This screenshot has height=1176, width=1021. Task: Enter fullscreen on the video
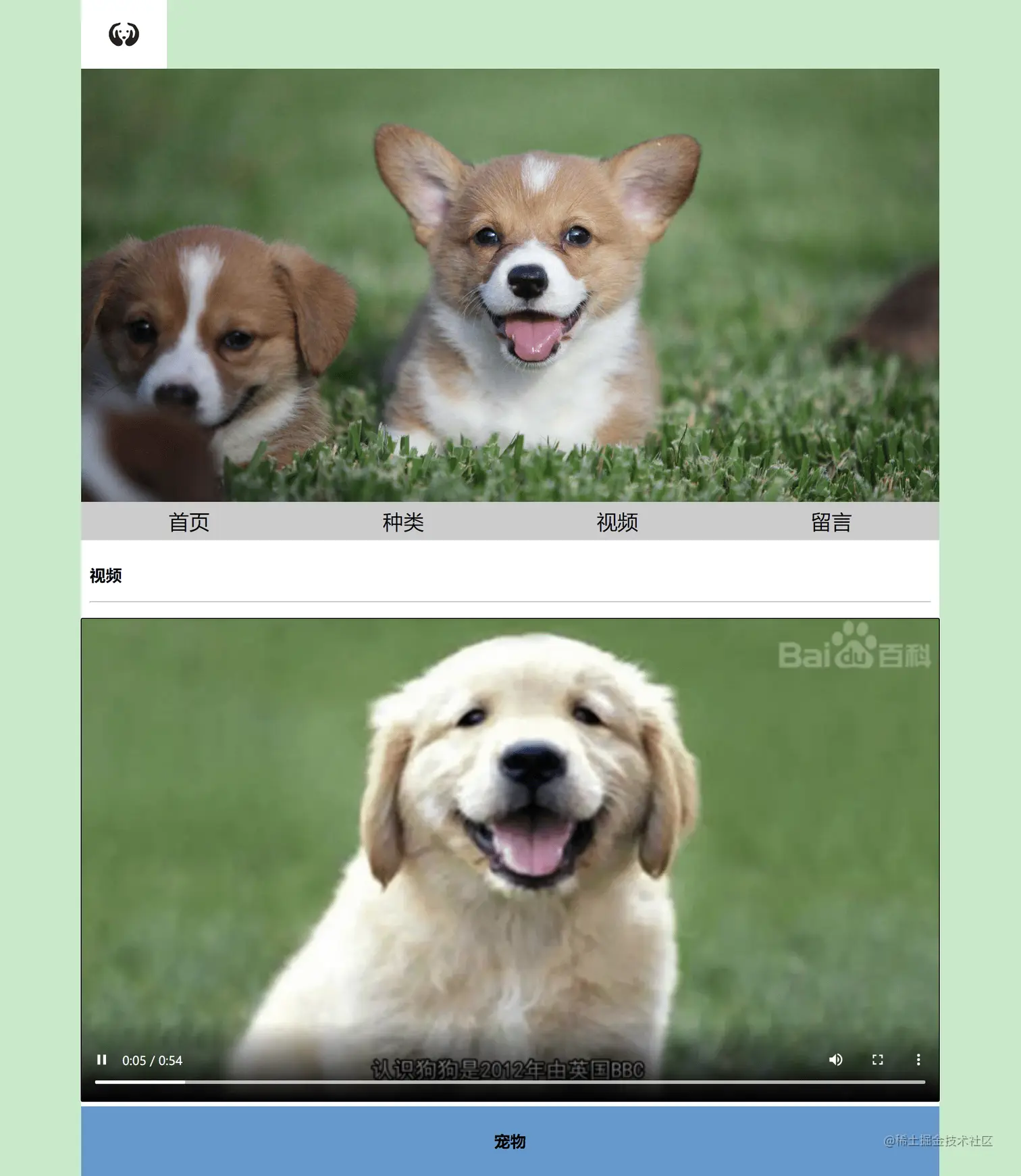[877, 1060]
